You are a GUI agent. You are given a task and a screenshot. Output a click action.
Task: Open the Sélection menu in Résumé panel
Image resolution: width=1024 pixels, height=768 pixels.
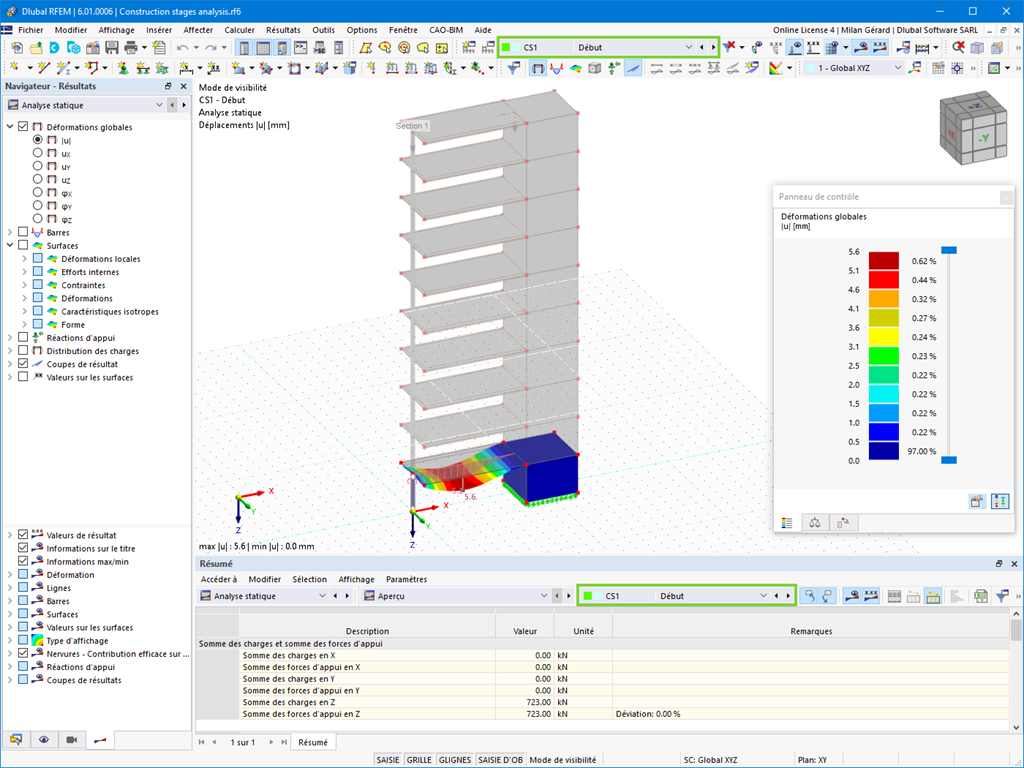310,579
